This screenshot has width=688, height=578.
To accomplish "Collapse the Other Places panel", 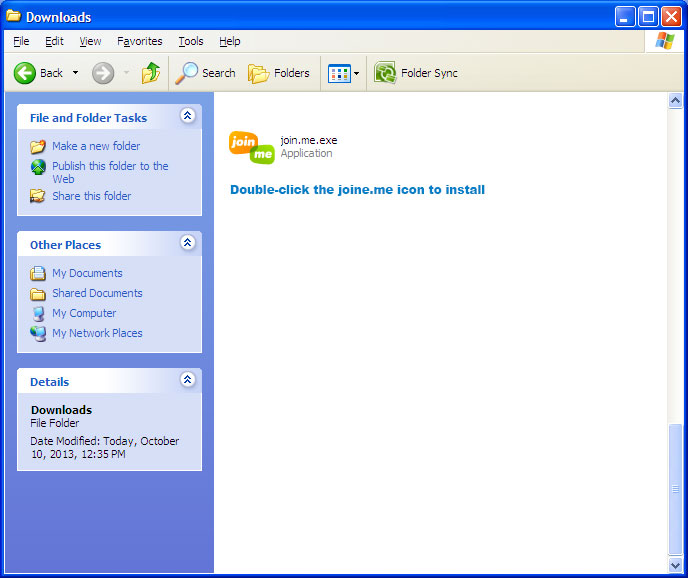I will click(x=187, y=244).
